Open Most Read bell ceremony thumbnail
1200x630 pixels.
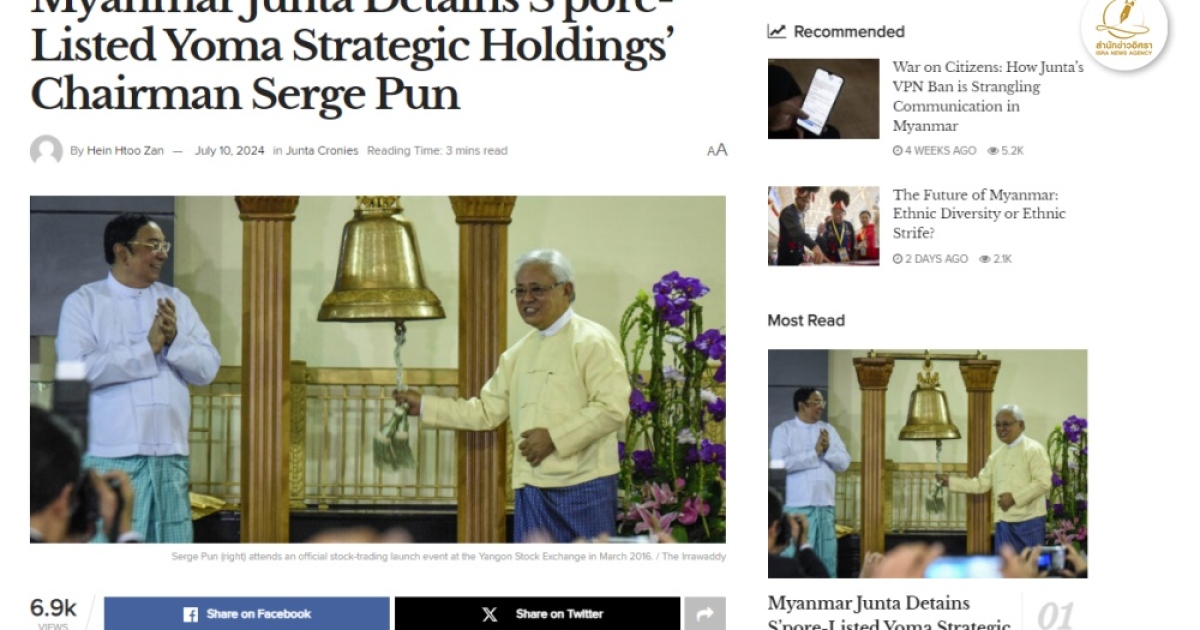[x=927, y=463]
